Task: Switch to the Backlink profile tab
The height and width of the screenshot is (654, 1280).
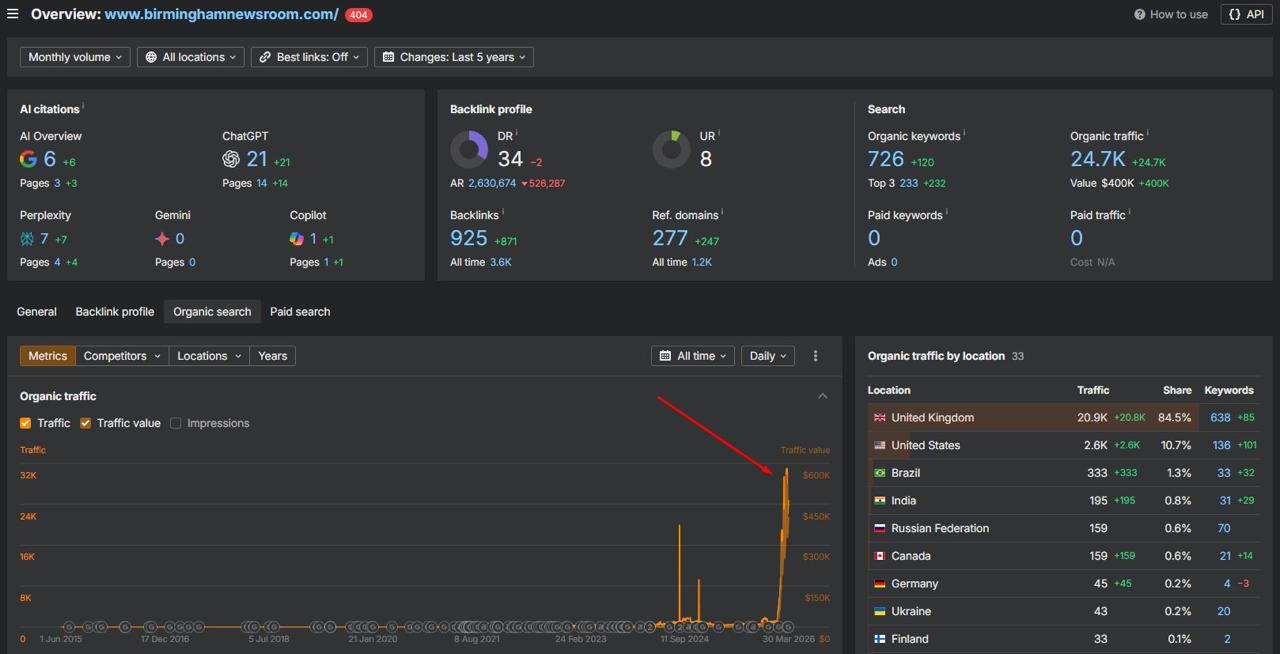Action: pyautogui.click(x=114, y=311)
